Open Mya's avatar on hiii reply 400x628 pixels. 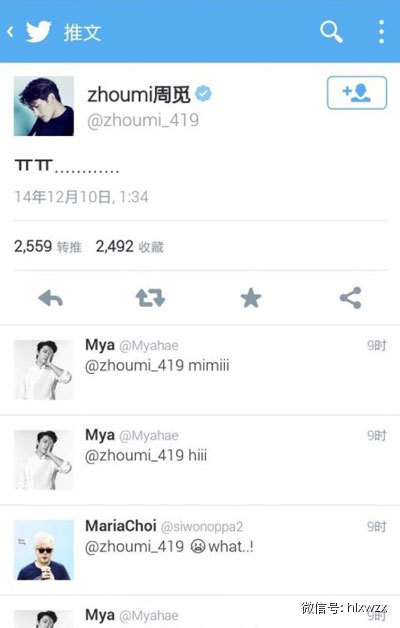(44, 460)
